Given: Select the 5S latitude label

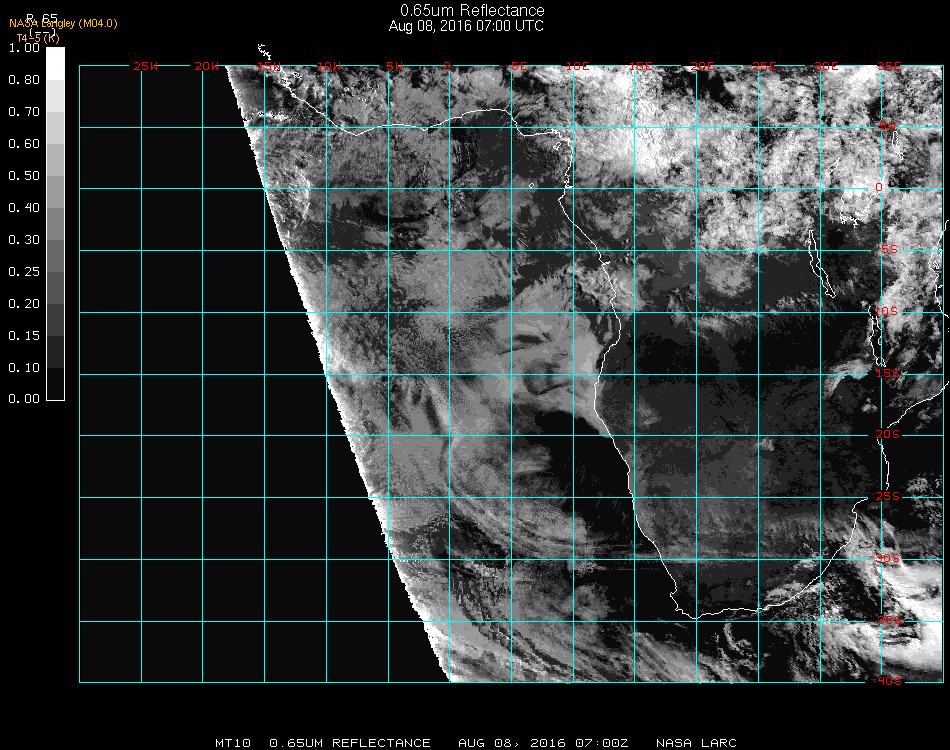Looking at the screenshot, I should [x=889, y=250].
